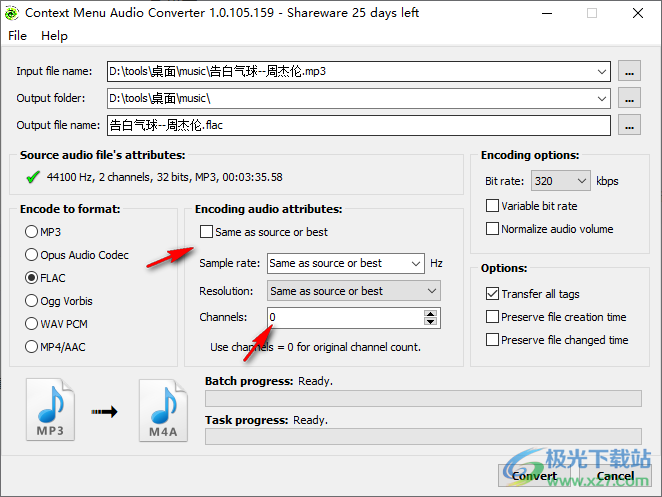Click the Output file name text field

(359, 125)
